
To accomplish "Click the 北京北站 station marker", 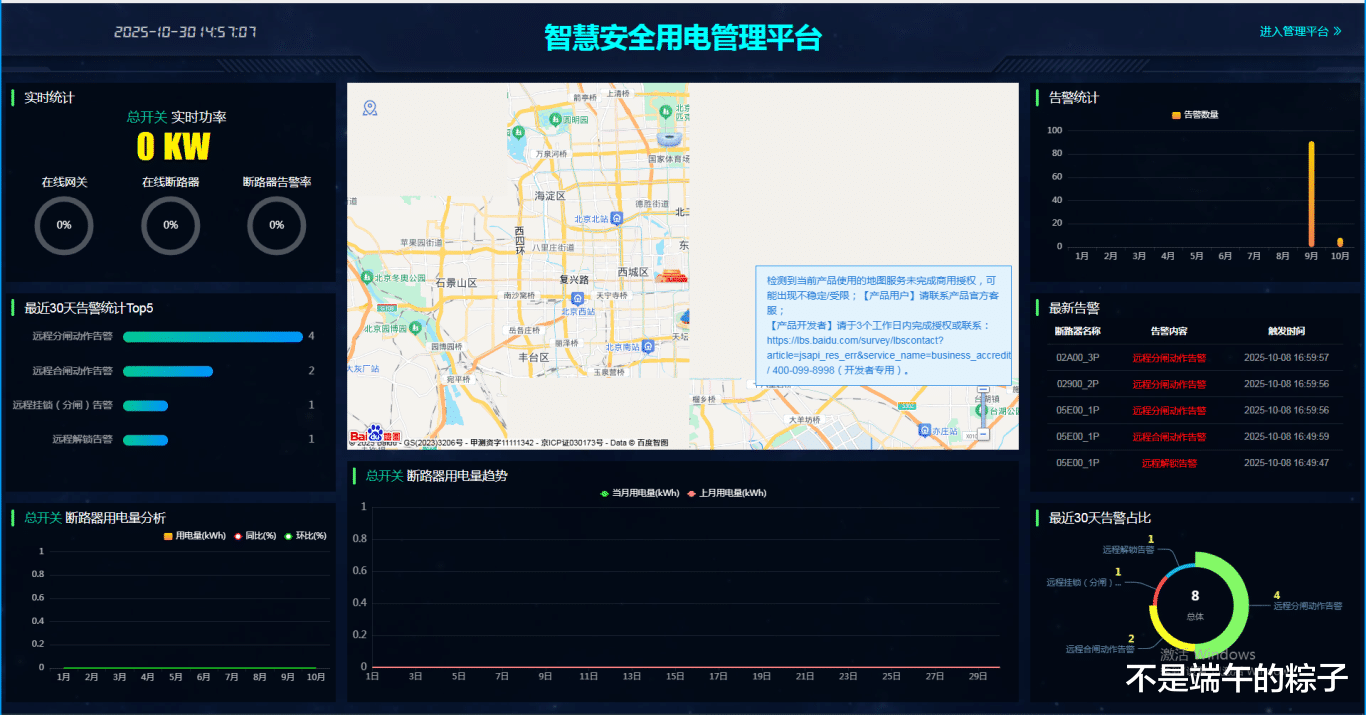I will [x=618, y=219].
